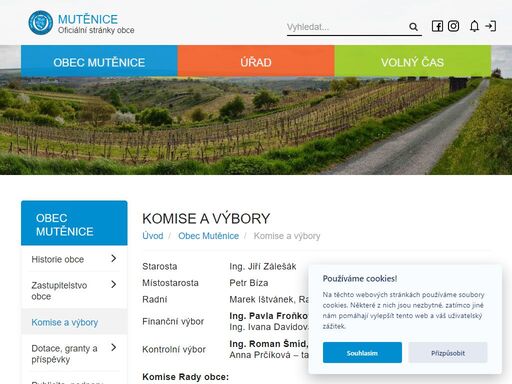The height and width of the screenshot is (384, 512).
Task: Click the login arrow icon
Action: pyautogui.click(x=491, y=26)
